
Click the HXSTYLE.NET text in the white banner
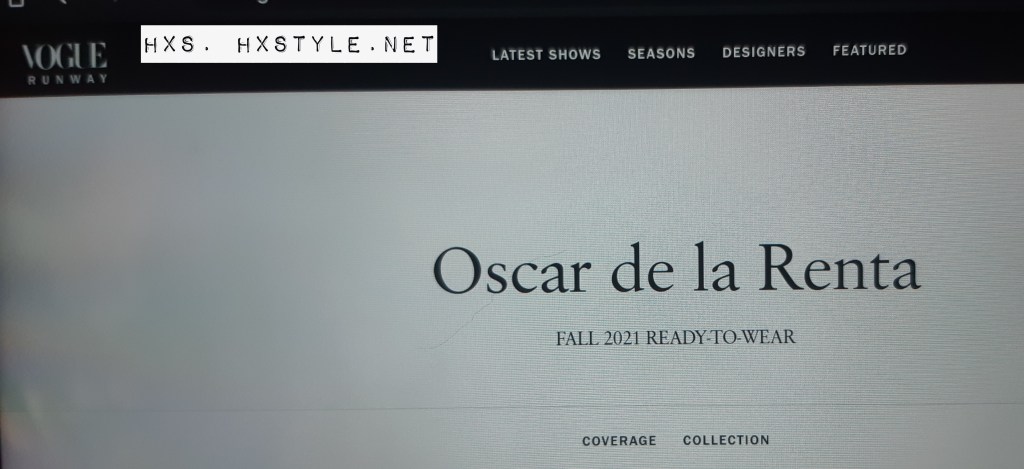[336, 44]
